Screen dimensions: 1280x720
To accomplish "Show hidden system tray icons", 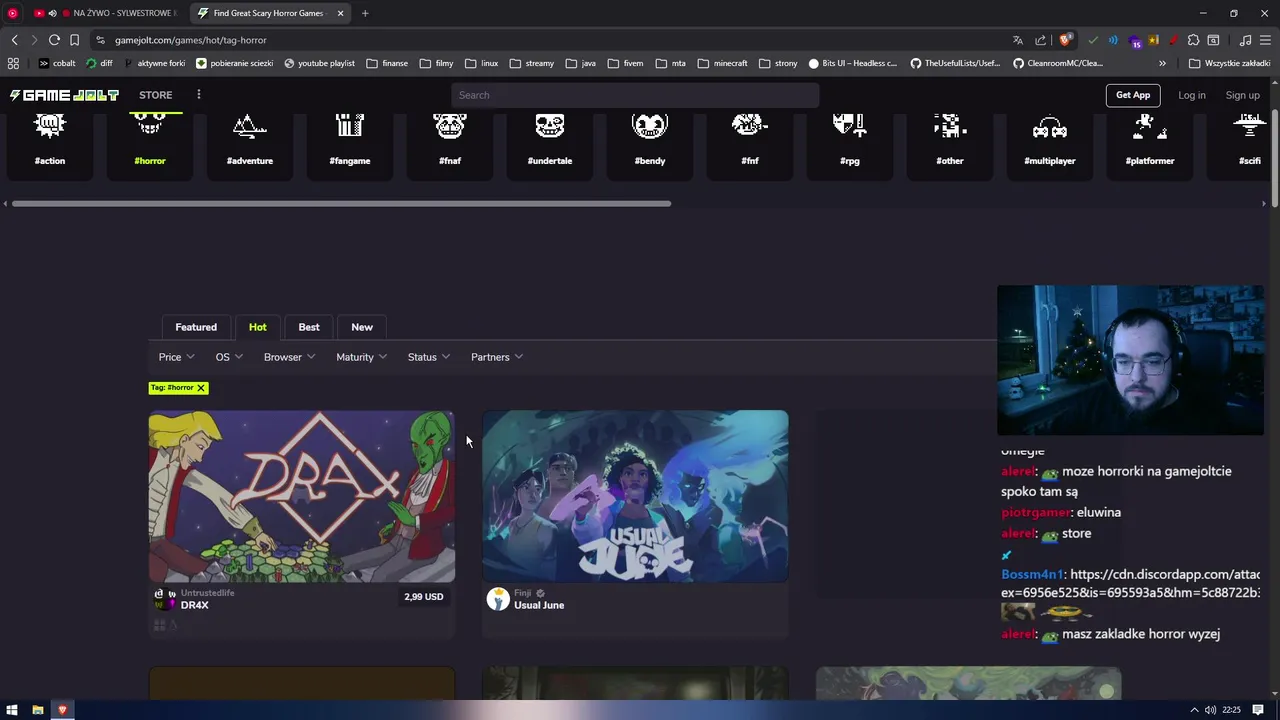I will [1193, 710].
